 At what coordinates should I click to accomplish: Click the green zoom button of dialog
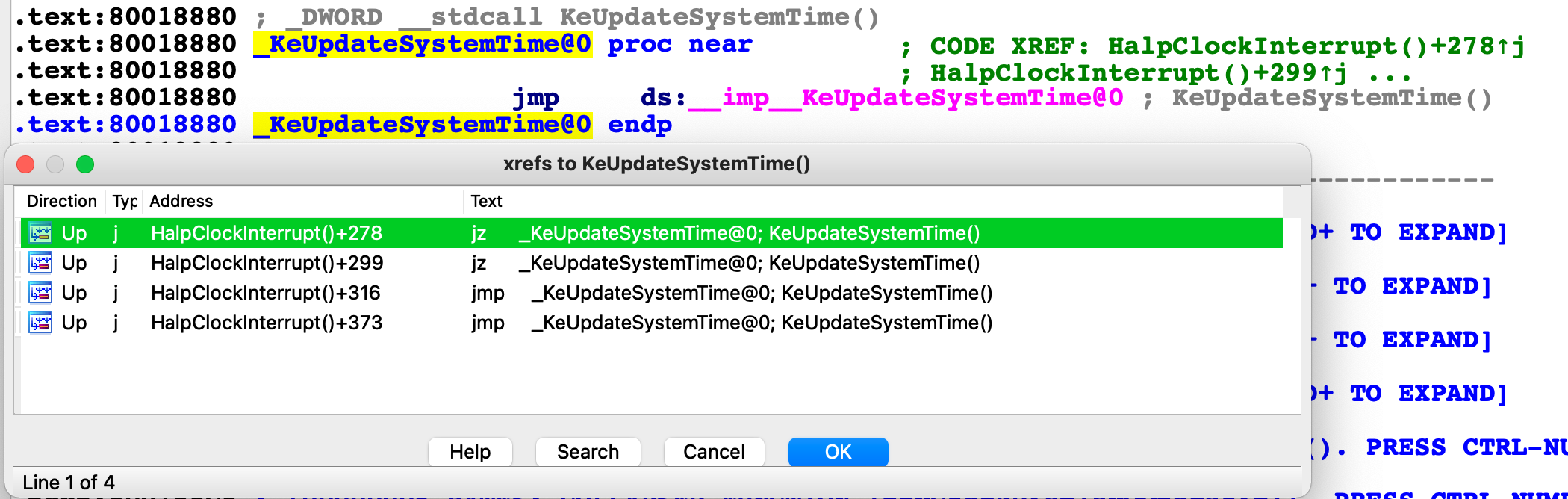click(x=85, y=164)
